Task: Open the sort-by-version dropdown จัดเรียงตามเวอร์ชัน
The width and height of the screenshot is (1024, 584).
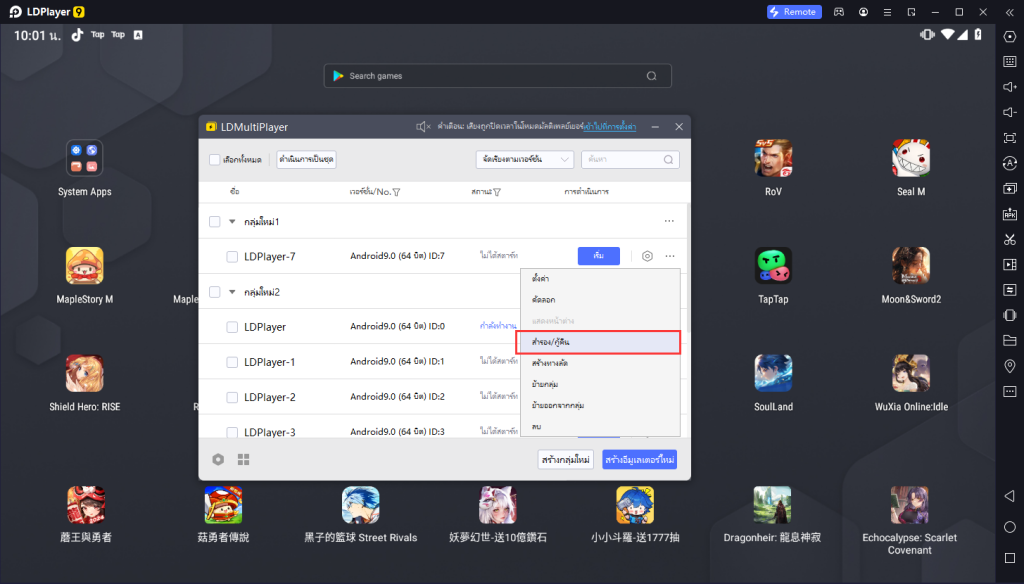Action: point(524,159)
